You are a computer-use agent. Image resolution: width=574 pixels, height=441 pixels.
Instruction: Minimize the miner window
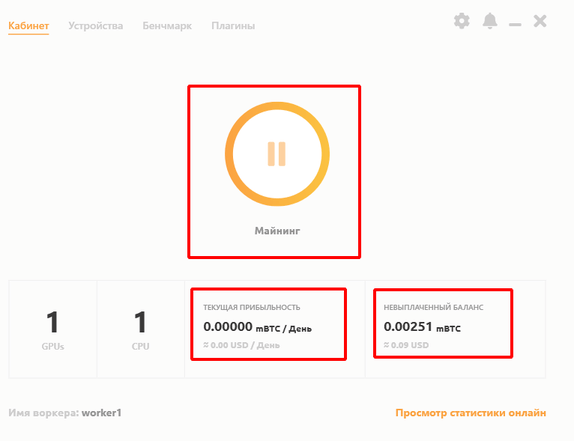point(515,25)
